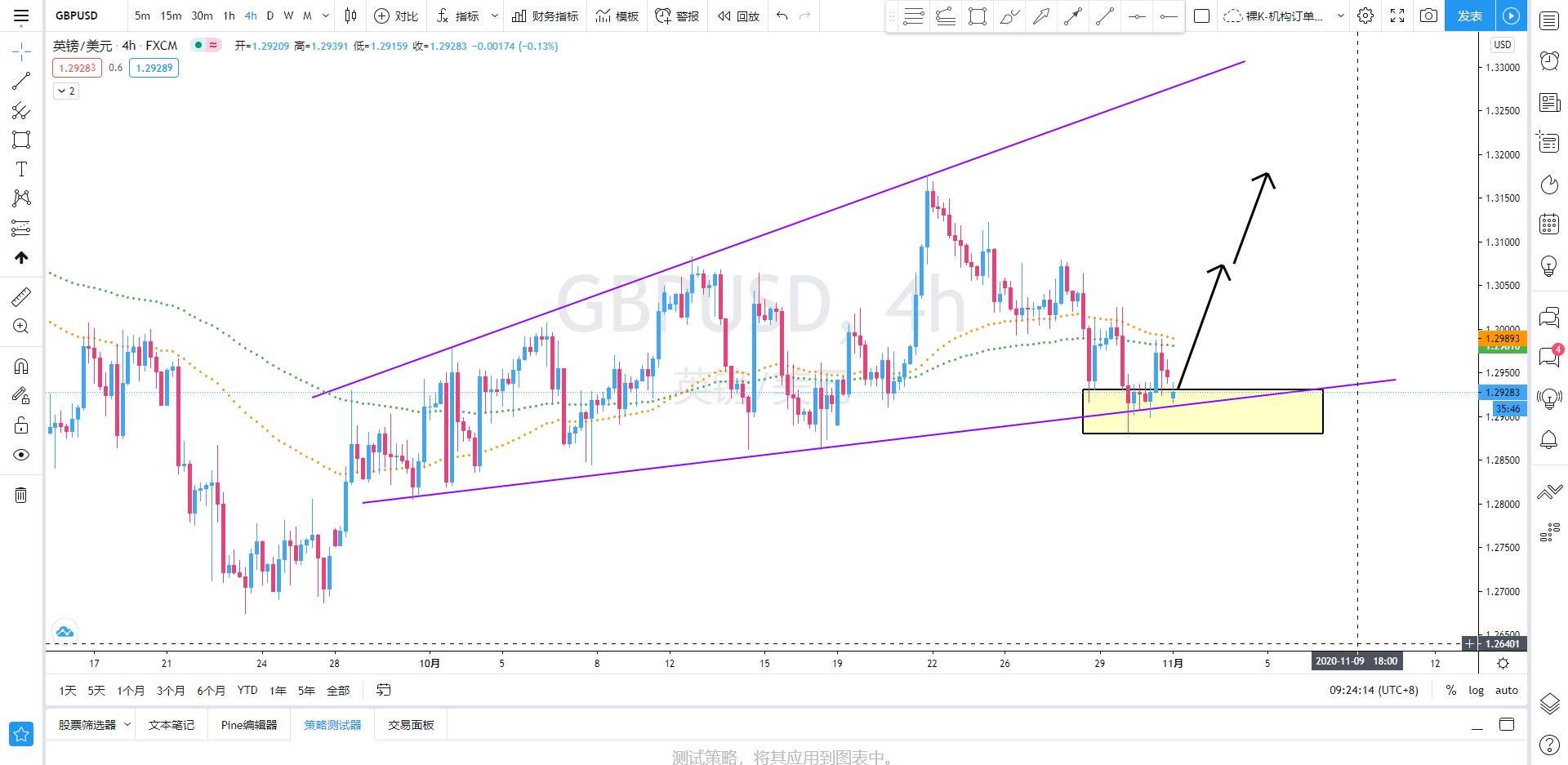The width and height of the screenshot is (1568, 765).
Task: Switch to the Pine编辑器 tab
Action: [x=249, y=725]
